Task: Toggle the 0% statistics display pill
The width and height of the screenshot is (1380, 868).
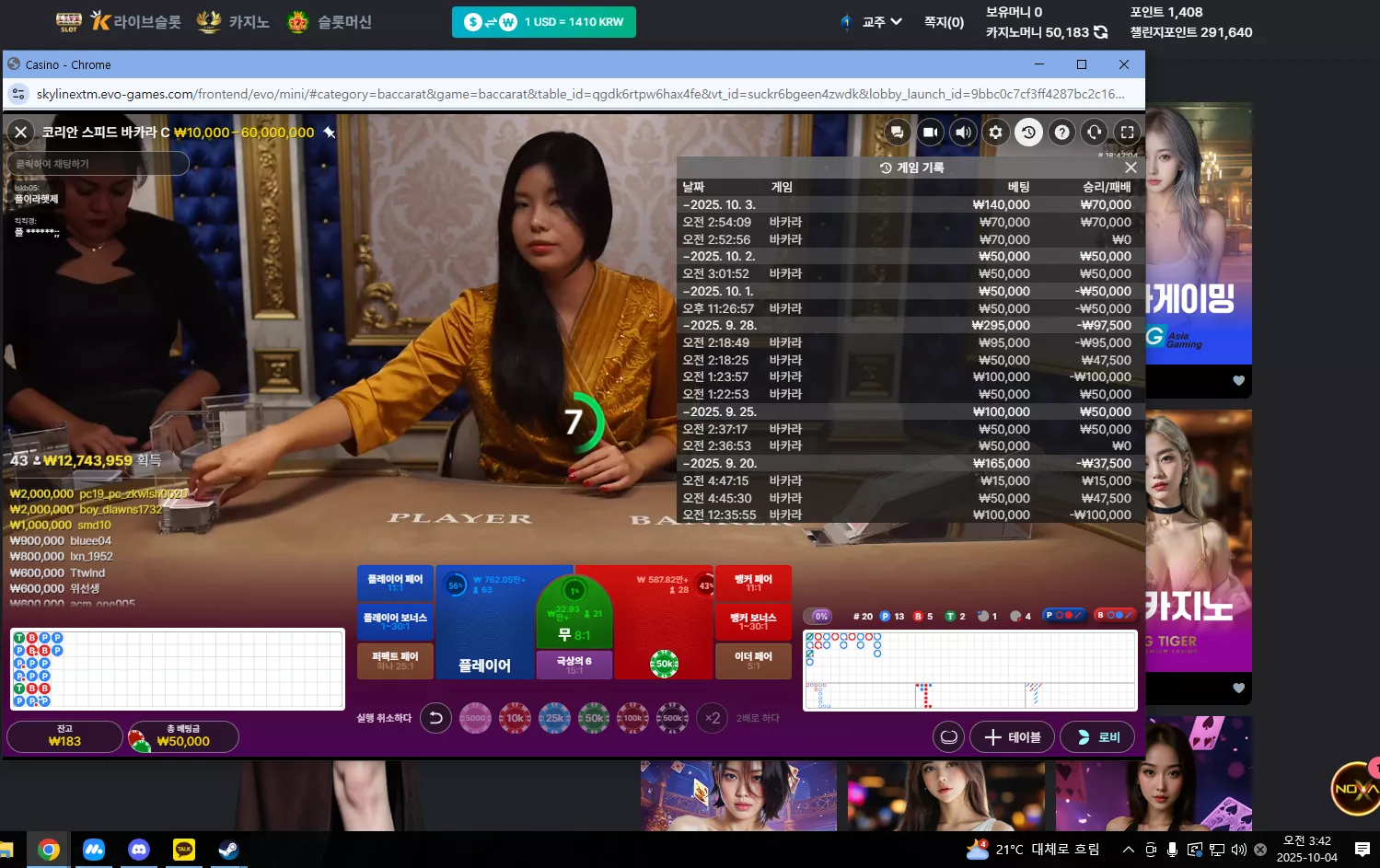Action: 818,616
